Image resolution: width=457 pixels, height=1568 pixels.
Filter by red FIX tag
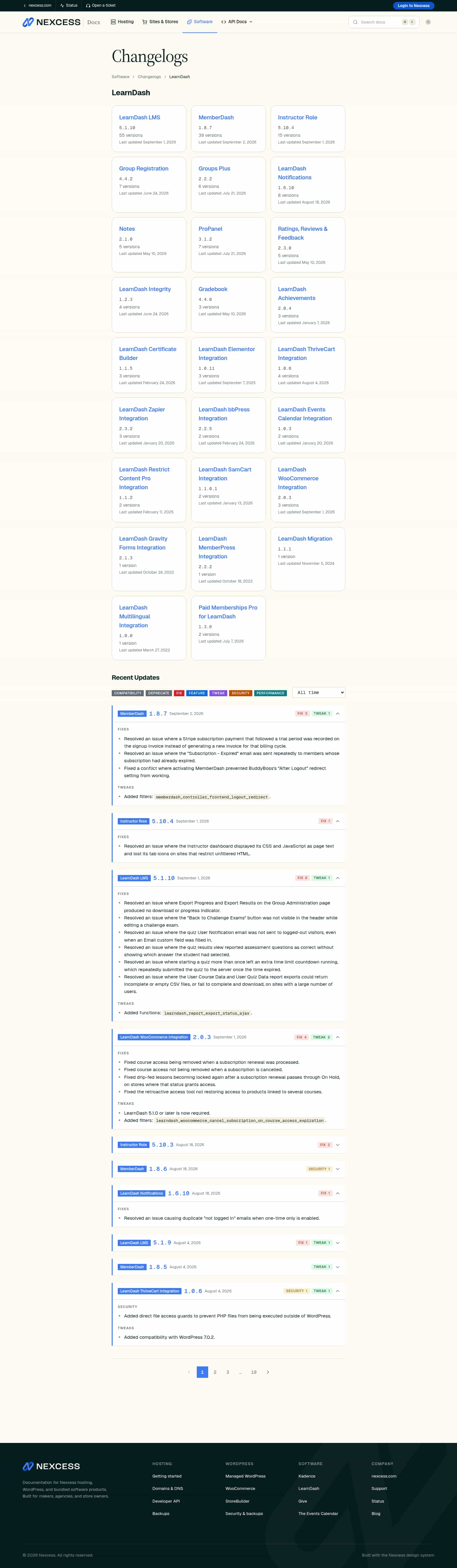point(179,693)
